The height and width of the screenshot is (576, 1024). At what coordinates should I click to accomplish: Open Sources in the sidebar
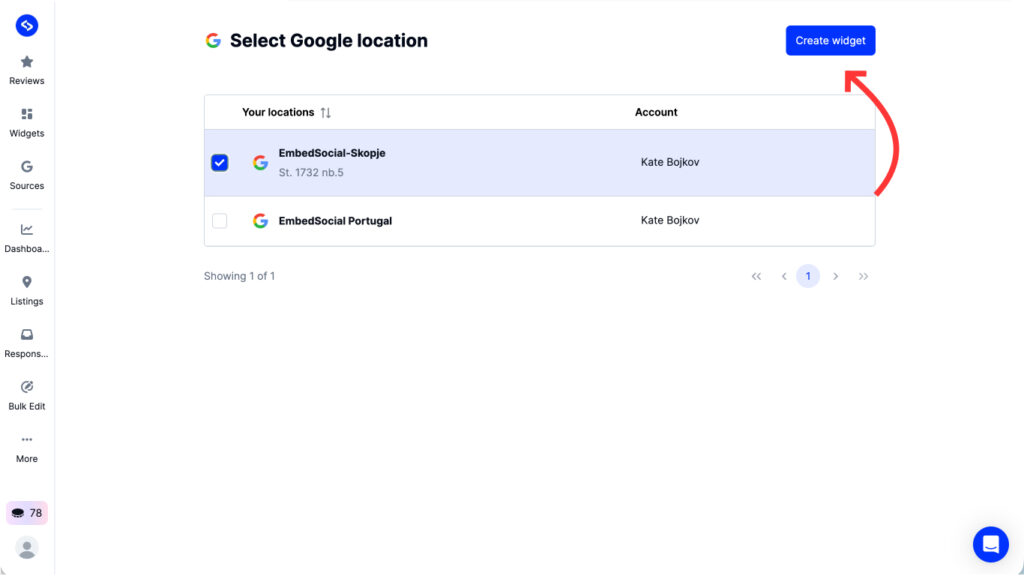point(27,175)
